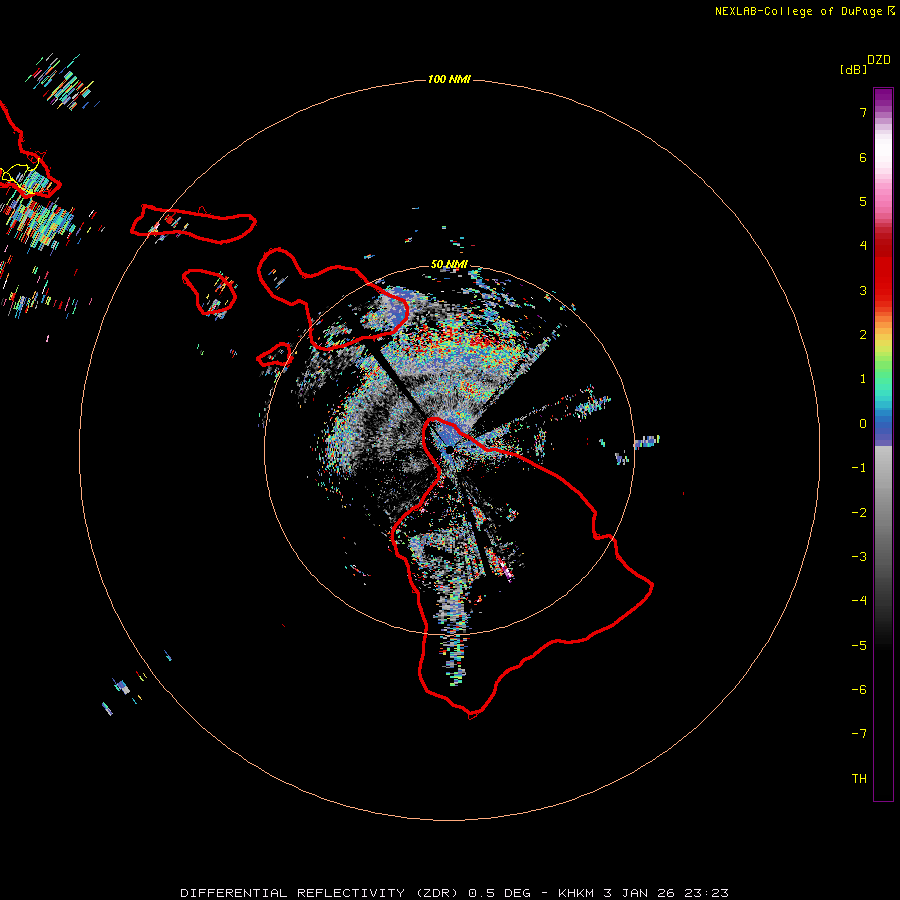Click the "0" tick label on the color scale
The width and height of the screenshot is (900, 900).
tap(863, 424)
